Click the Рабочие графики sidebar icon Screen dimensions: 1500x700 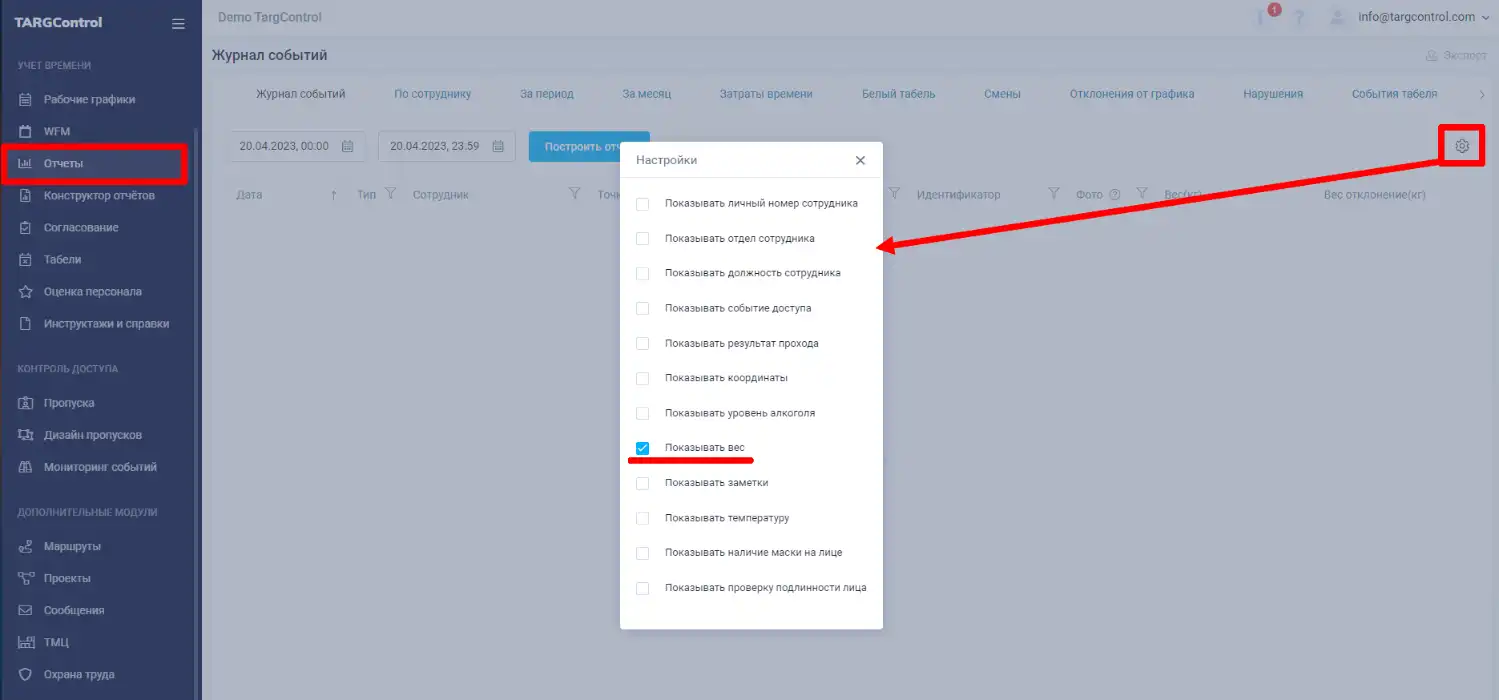coord(26,99)
